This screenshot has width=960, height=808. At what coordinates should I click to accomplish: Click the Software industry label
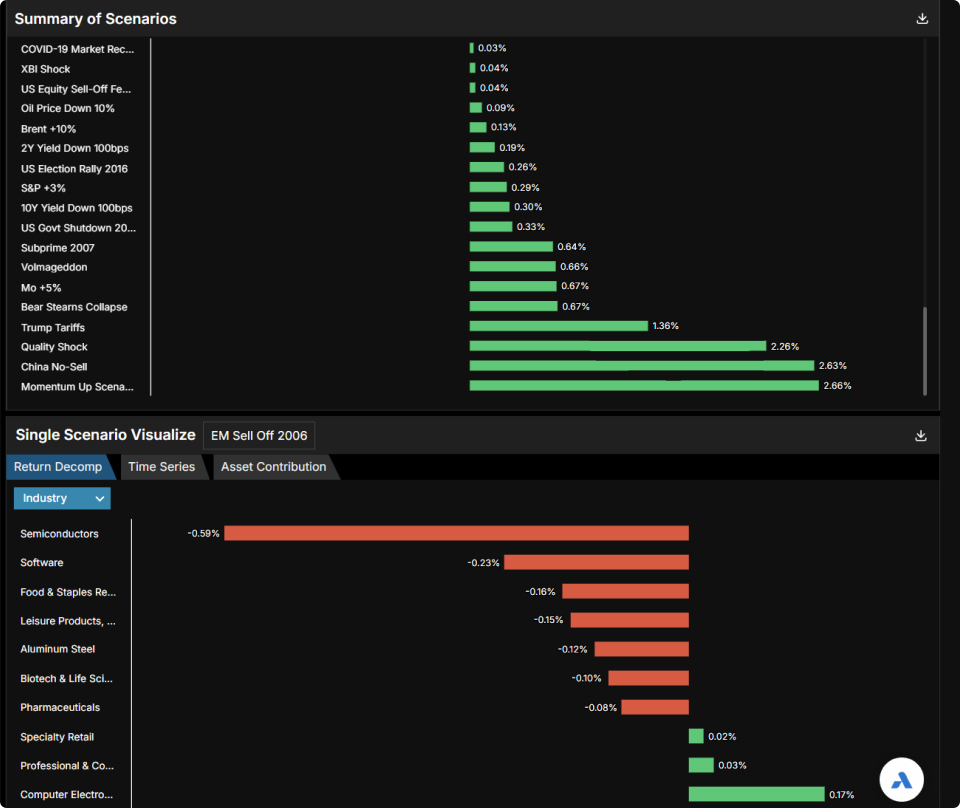pyautogui.click(x=42, y=563)
